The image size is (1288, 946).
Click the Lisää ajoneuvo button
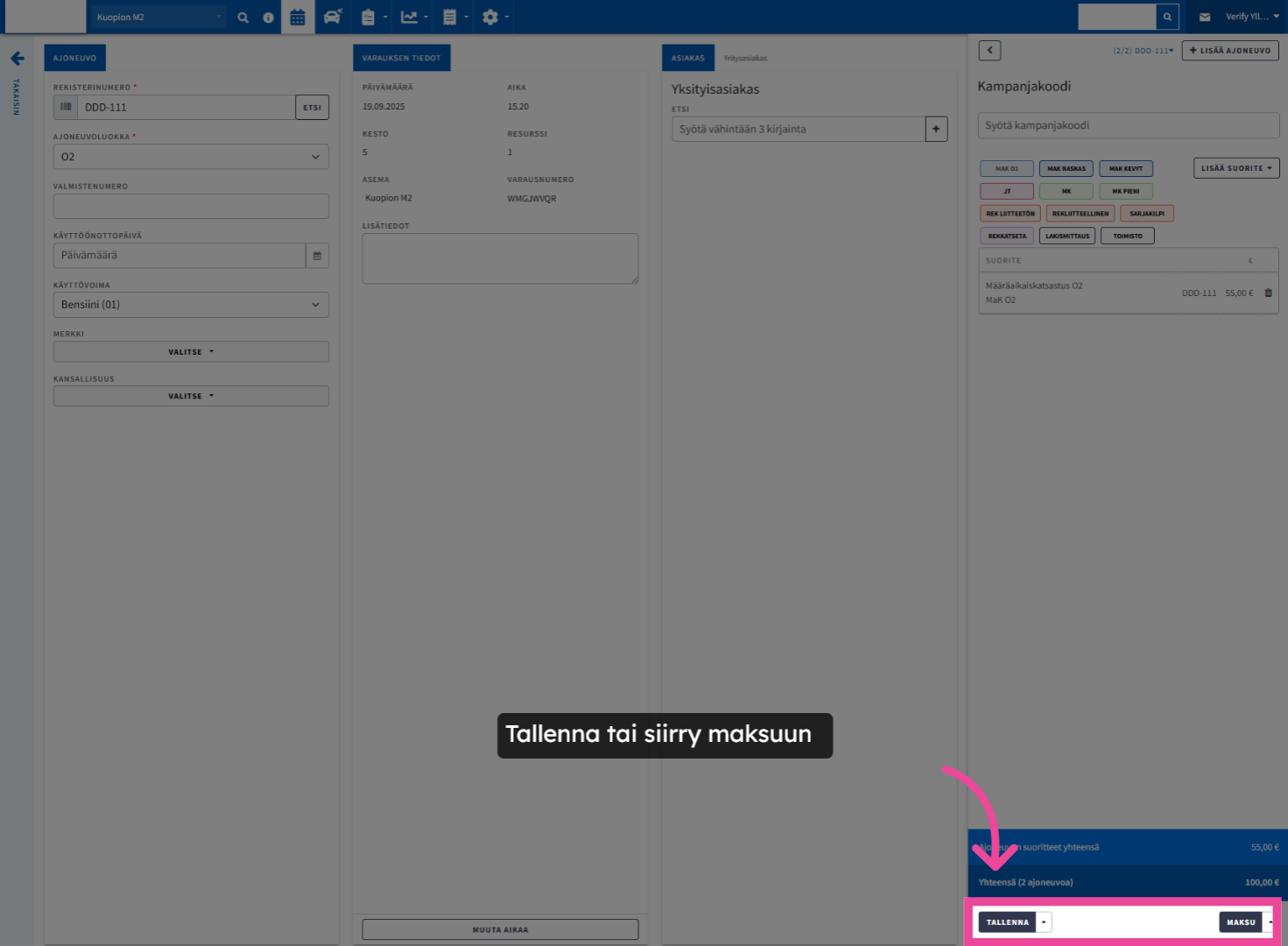tap(1230, 50)
